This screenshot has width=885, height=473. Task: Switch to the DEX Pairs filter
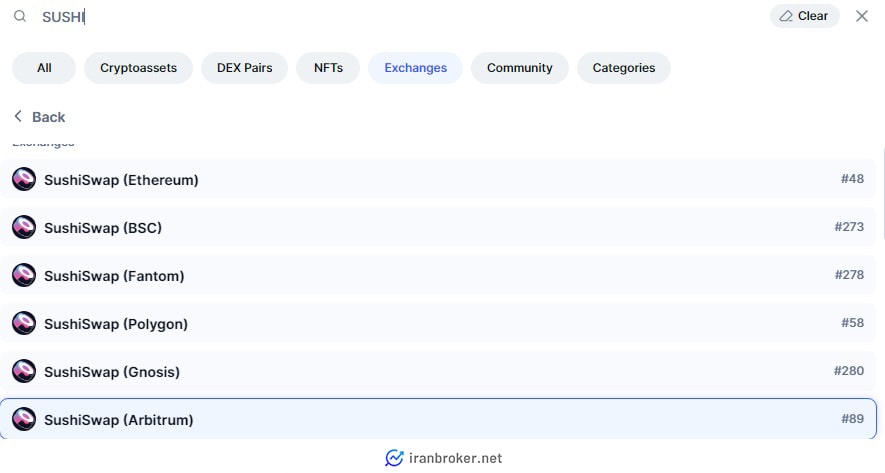(244, 68)
